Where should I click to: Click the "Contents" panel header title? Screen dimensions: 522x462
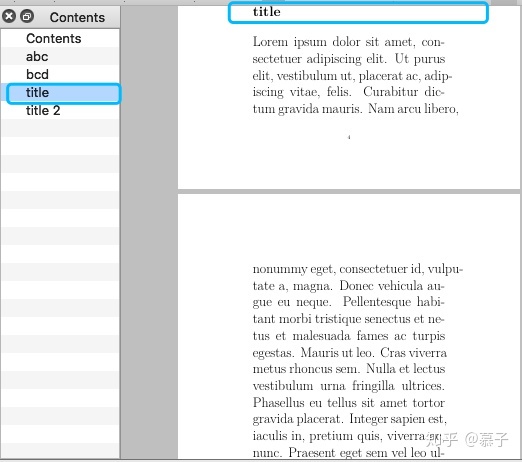[x=77, y=17]
